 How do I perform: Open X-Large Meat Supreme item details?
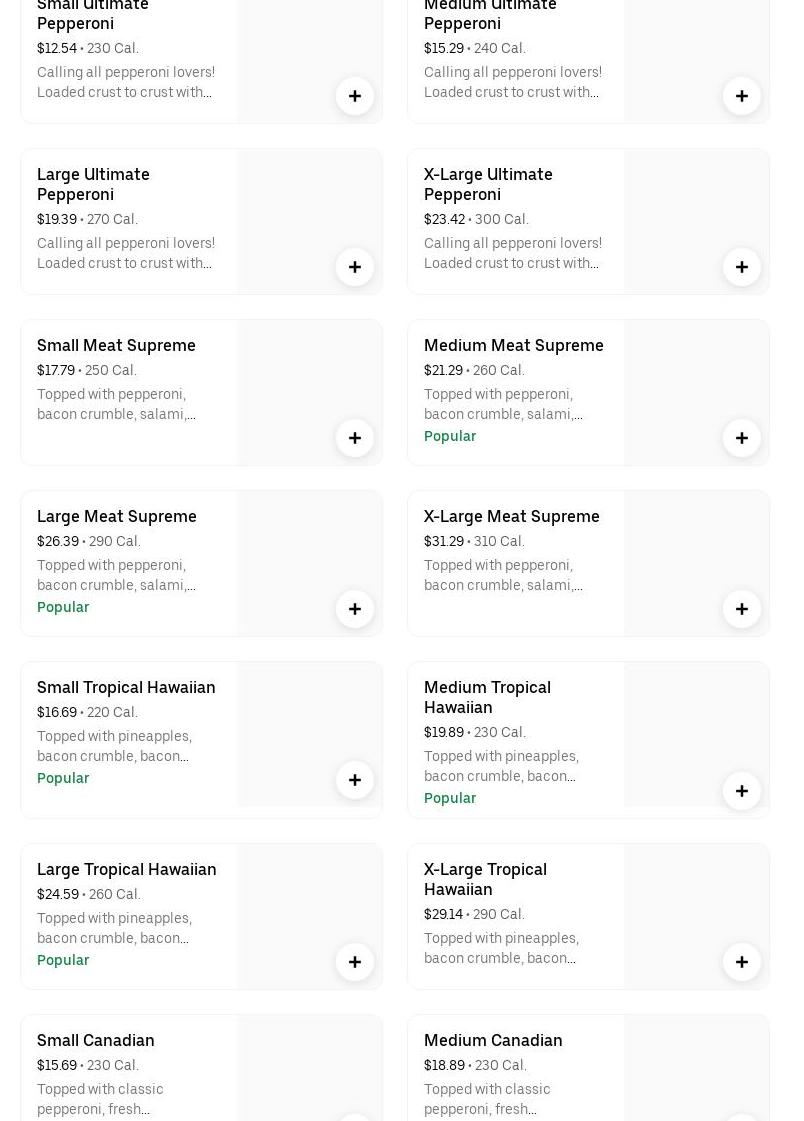click(511, 516)
